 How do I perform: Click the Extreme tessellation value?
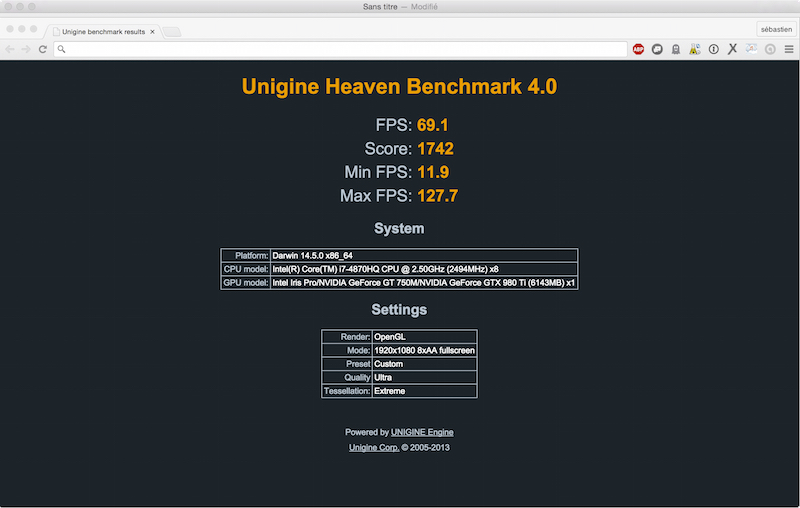(x=424, y=391)
